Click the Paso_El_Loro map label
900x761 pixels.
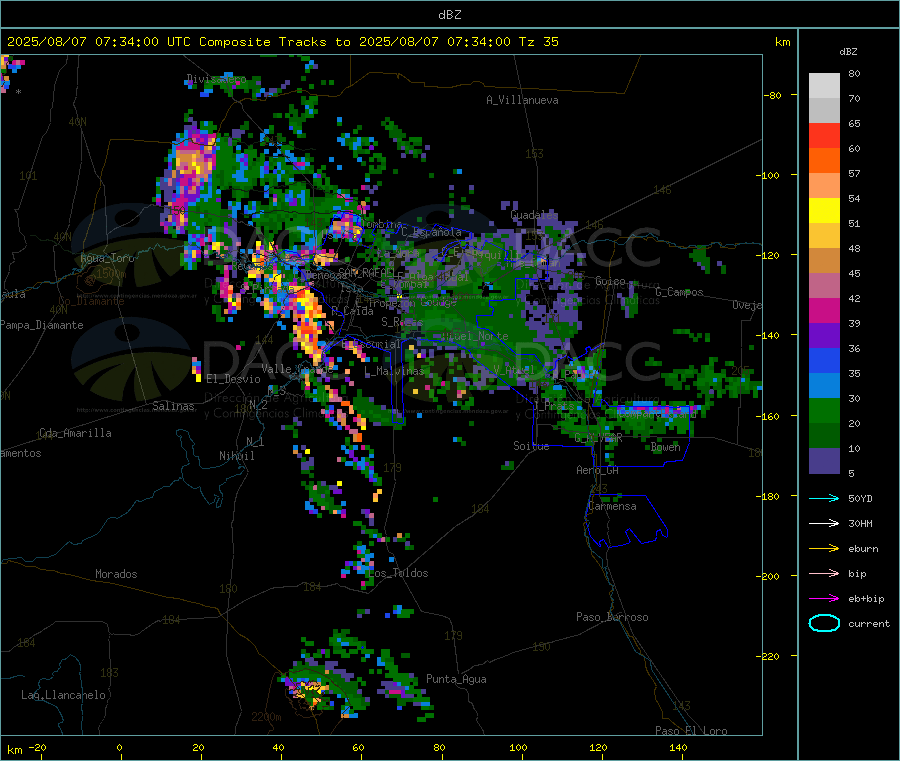click(x=692, y=731)
